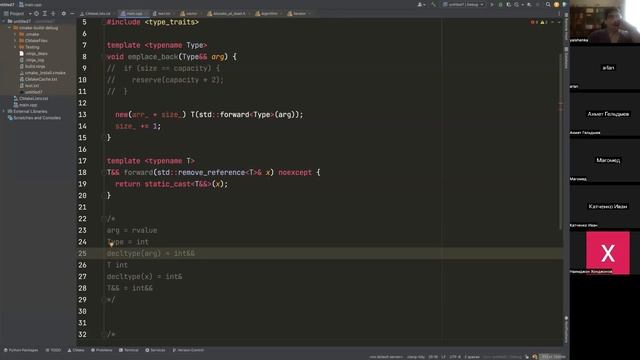
Task: Run with Coverage icon in toolbar
Action: [x=509, y=4]
